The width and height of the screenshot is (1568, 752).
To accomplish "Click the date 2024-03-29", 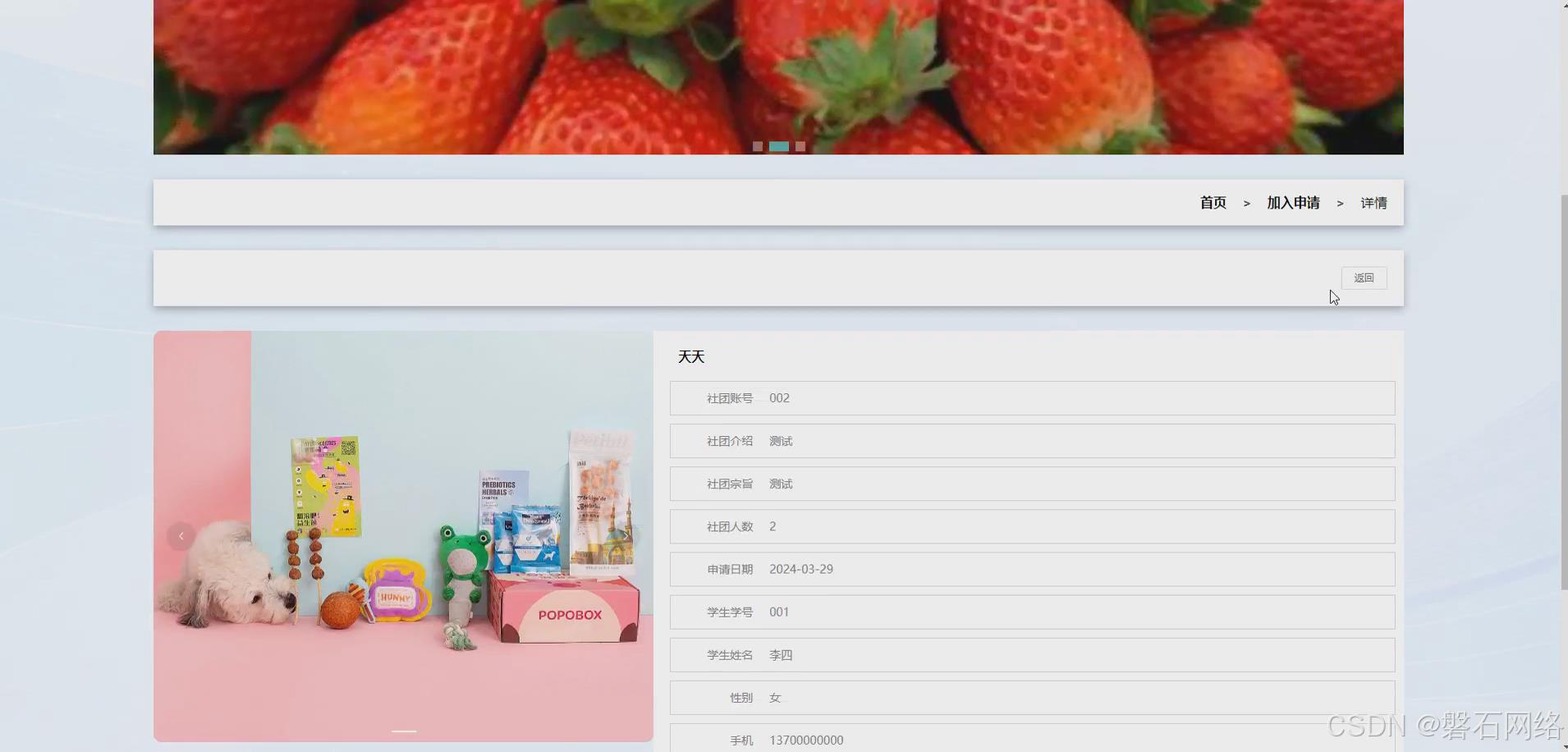I will (801, 569).
